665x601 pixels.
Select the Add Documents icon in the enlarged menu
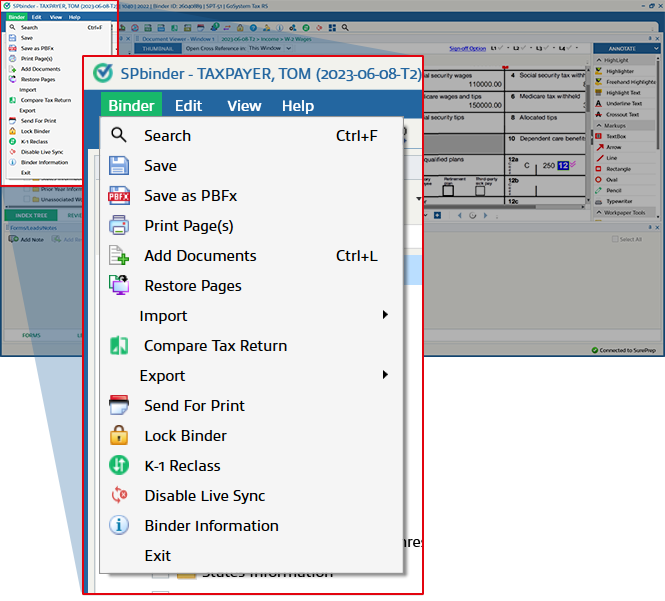[x=119, y=255]
